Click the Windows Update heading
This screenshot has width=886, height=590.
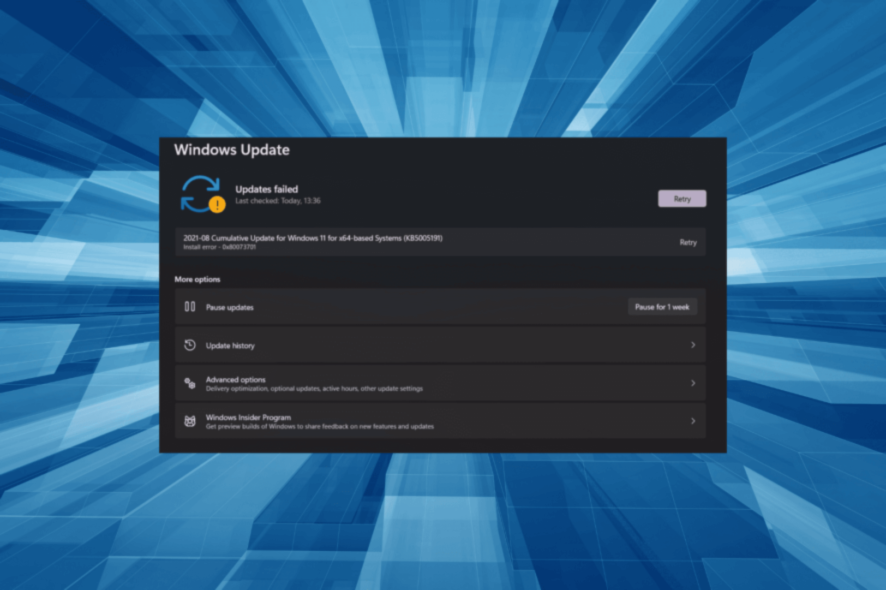(232, 150)
